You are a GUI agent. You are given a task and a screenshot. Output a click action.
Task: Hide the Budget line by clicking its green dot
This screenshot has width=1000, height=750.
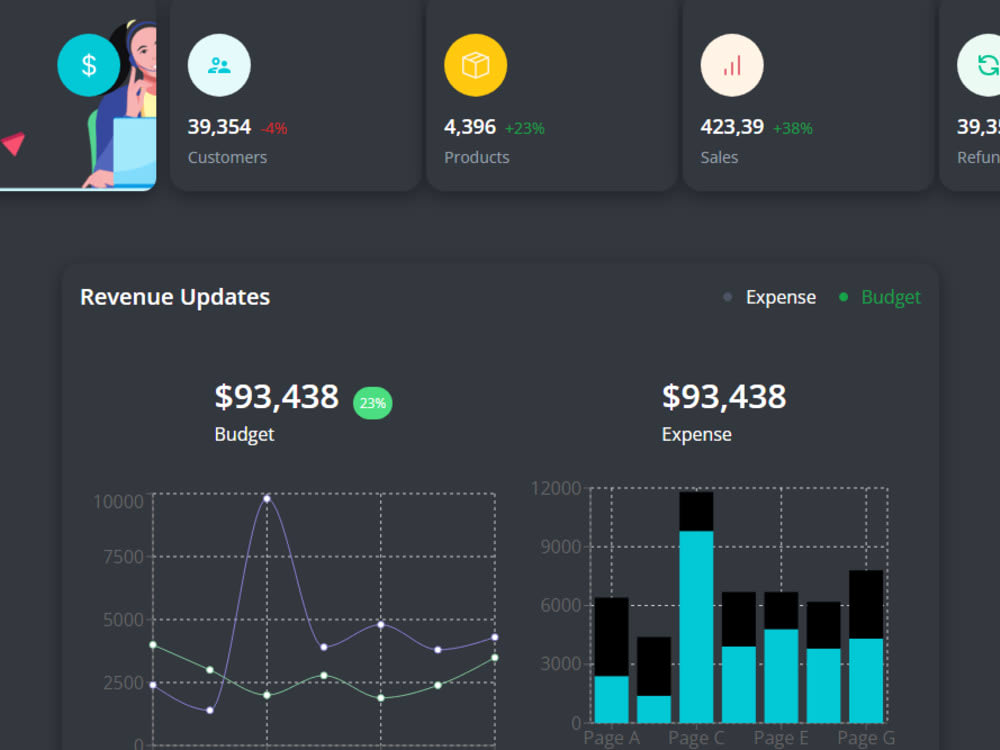click(843, 297)
